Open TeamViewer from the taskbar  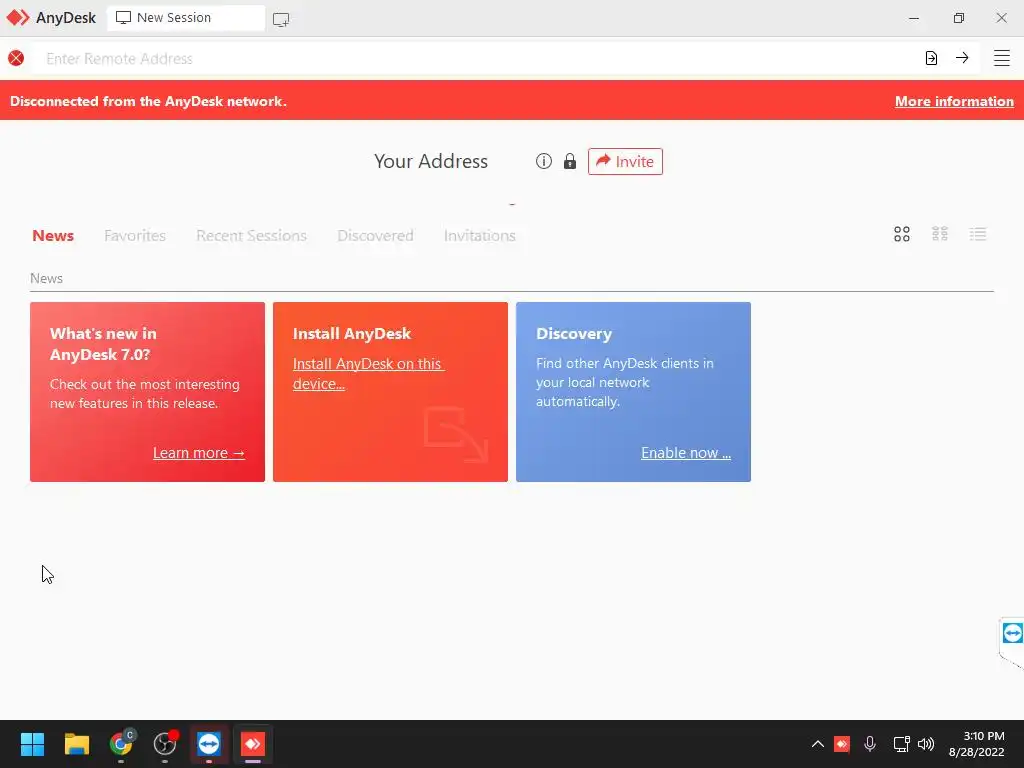[x=209, y=744]
